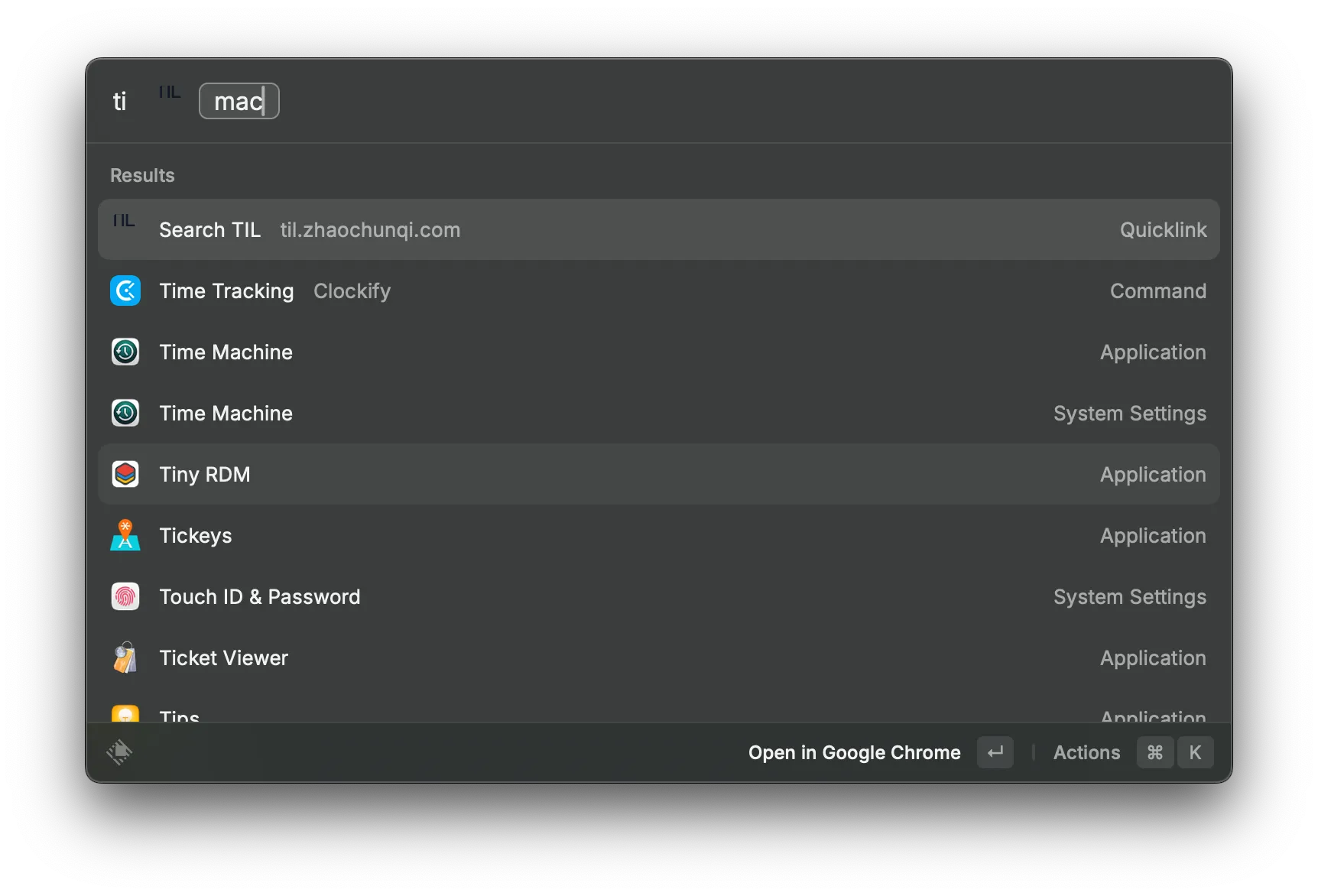Click the K shortcut key badge
Viewport: 1318px width, 896px height.
point(1196,752)
